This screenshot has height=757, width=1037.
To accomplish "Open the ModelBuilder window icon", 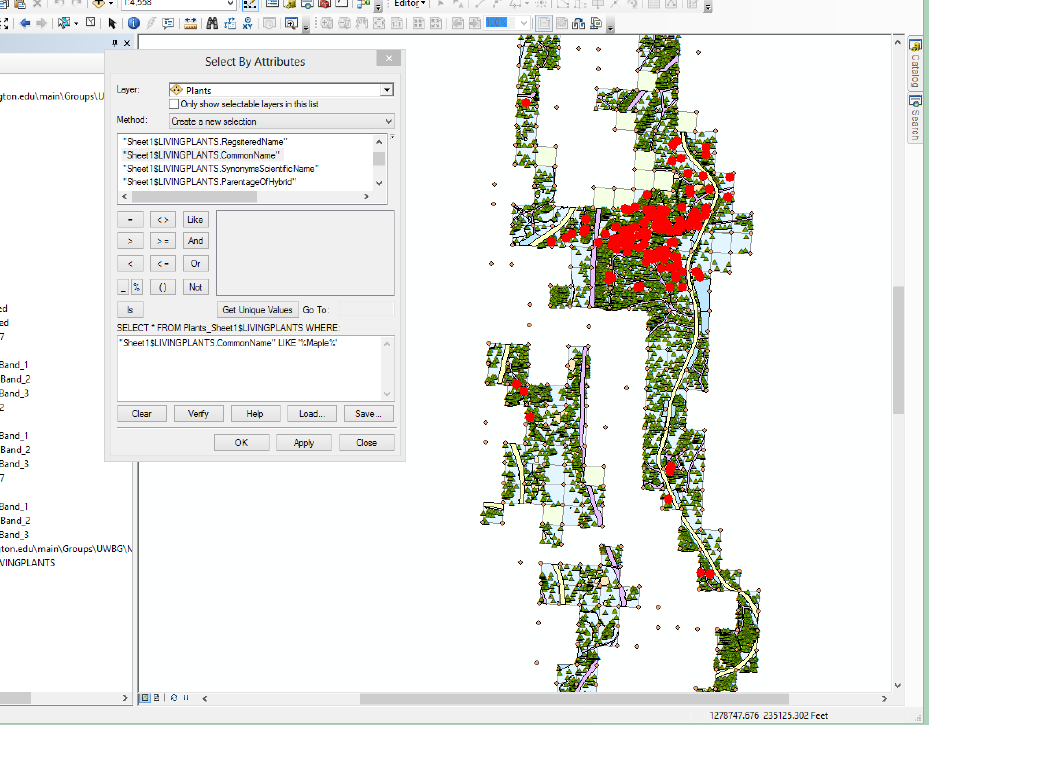I will pyautogui.click(x=363, y=4).
